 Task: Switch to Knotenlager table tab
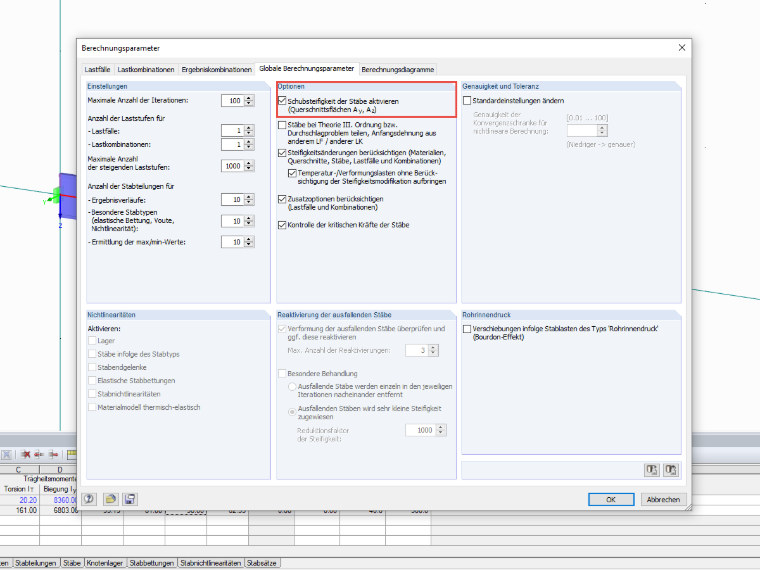click(105, 563)
